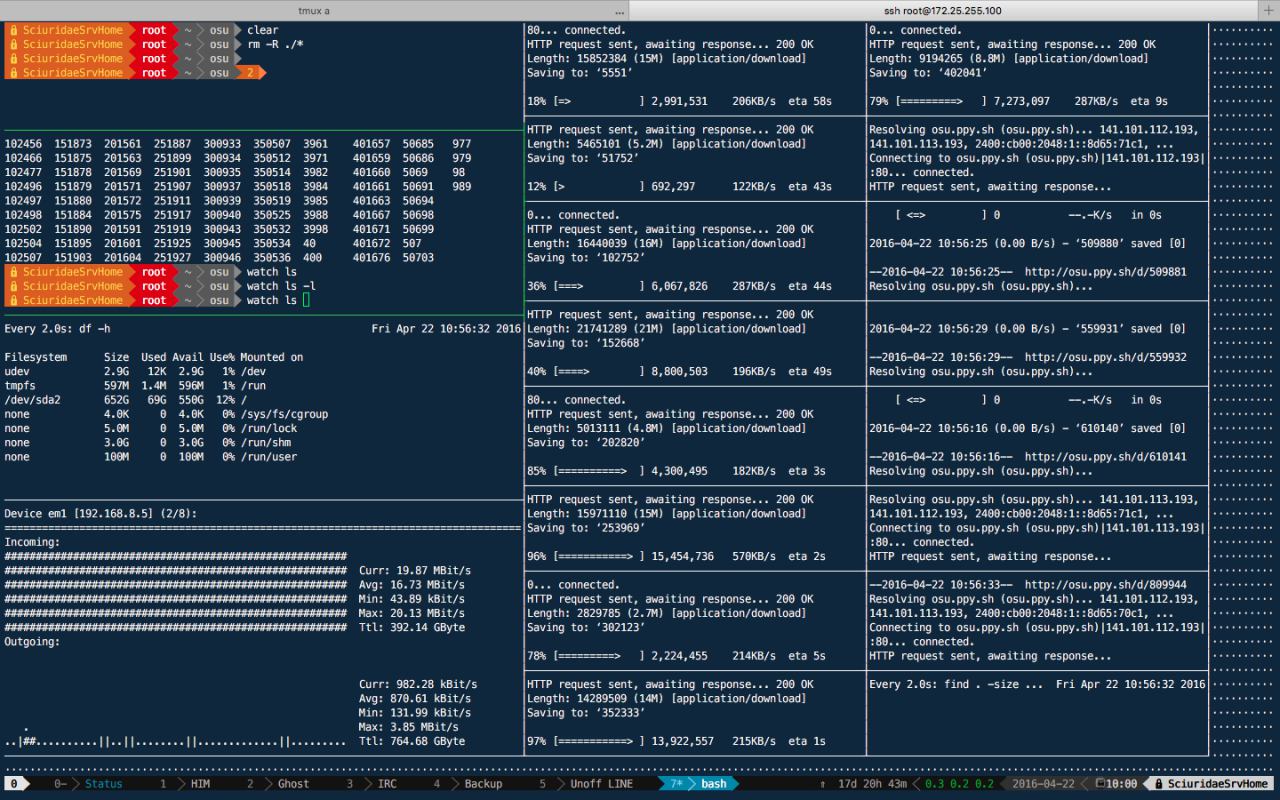Click the SciuridaeSrvHome hostname in status bar

coord(1216,784)
